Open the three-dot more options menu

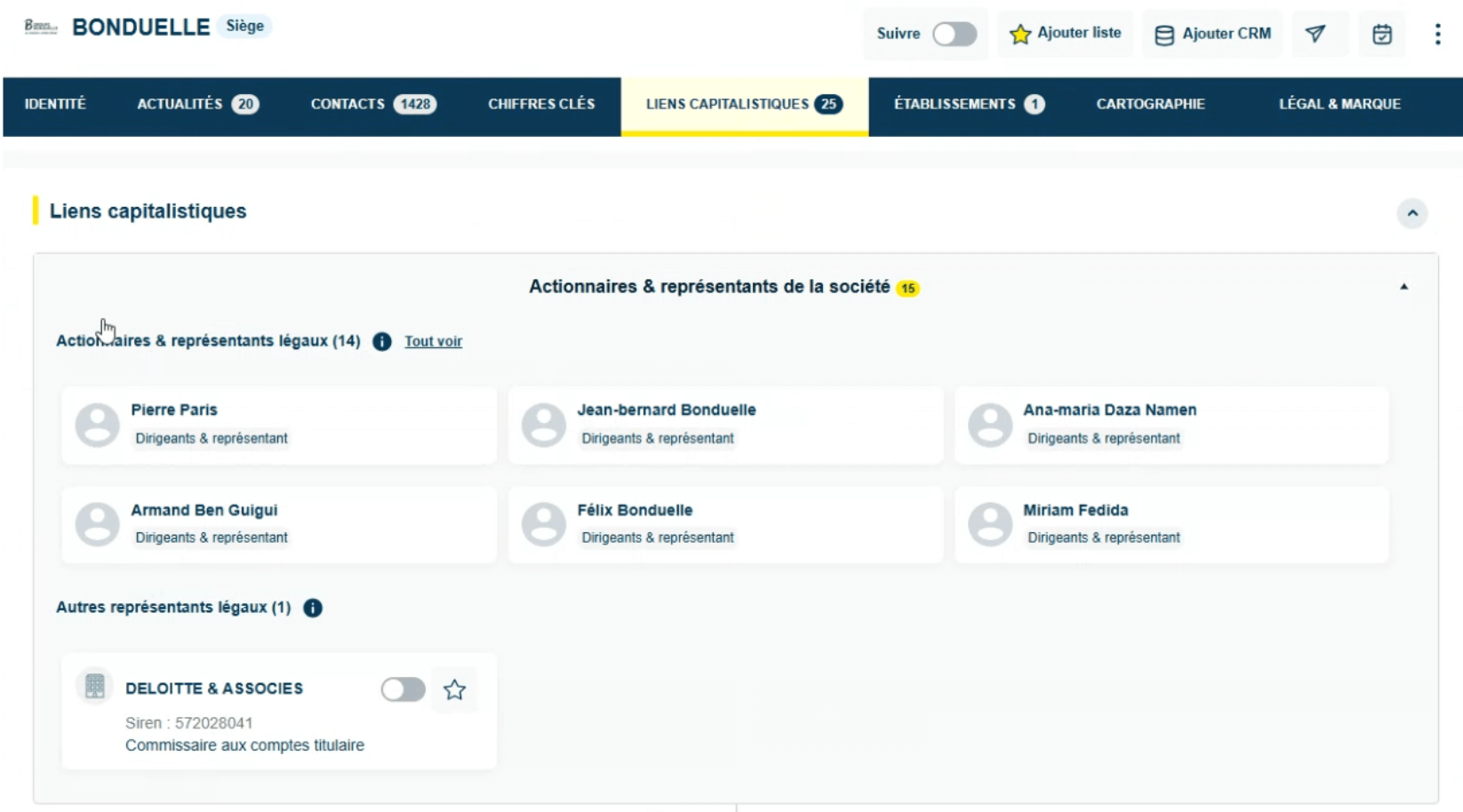tap(1437, 34)
